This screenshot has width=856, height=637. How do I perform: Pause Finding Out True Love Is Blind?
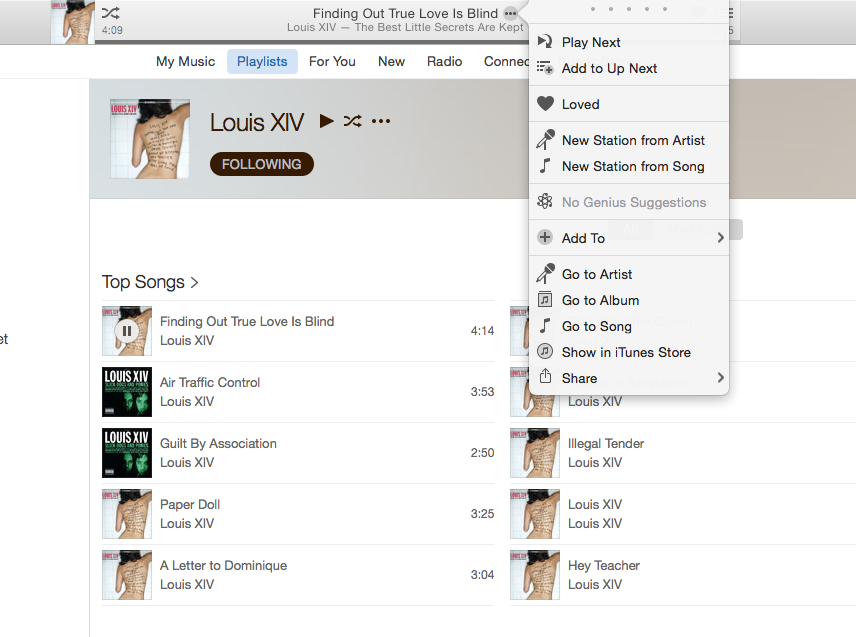pos(127,331)
